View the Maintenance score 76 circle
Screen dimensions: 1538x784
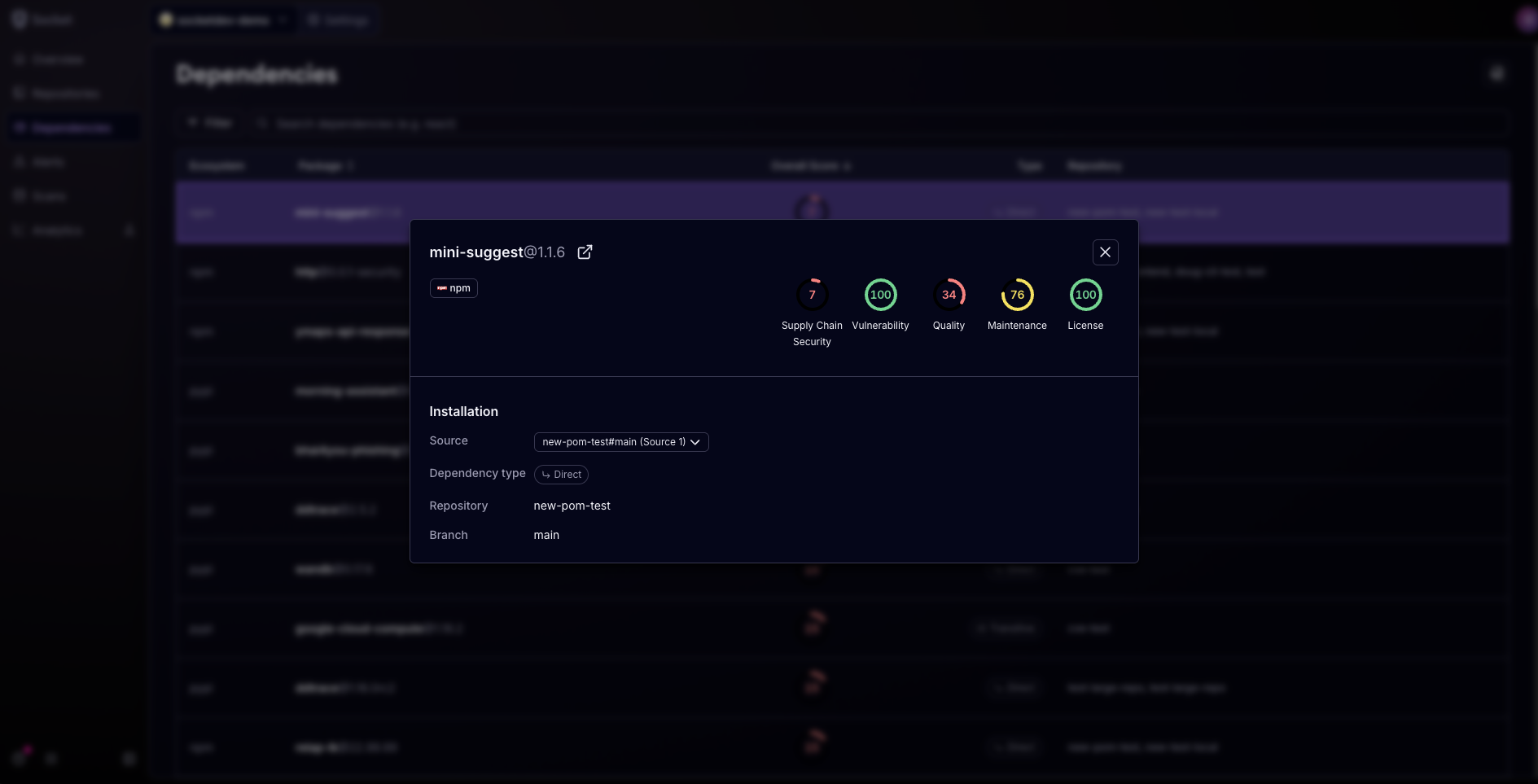(x=1017, y=295)
